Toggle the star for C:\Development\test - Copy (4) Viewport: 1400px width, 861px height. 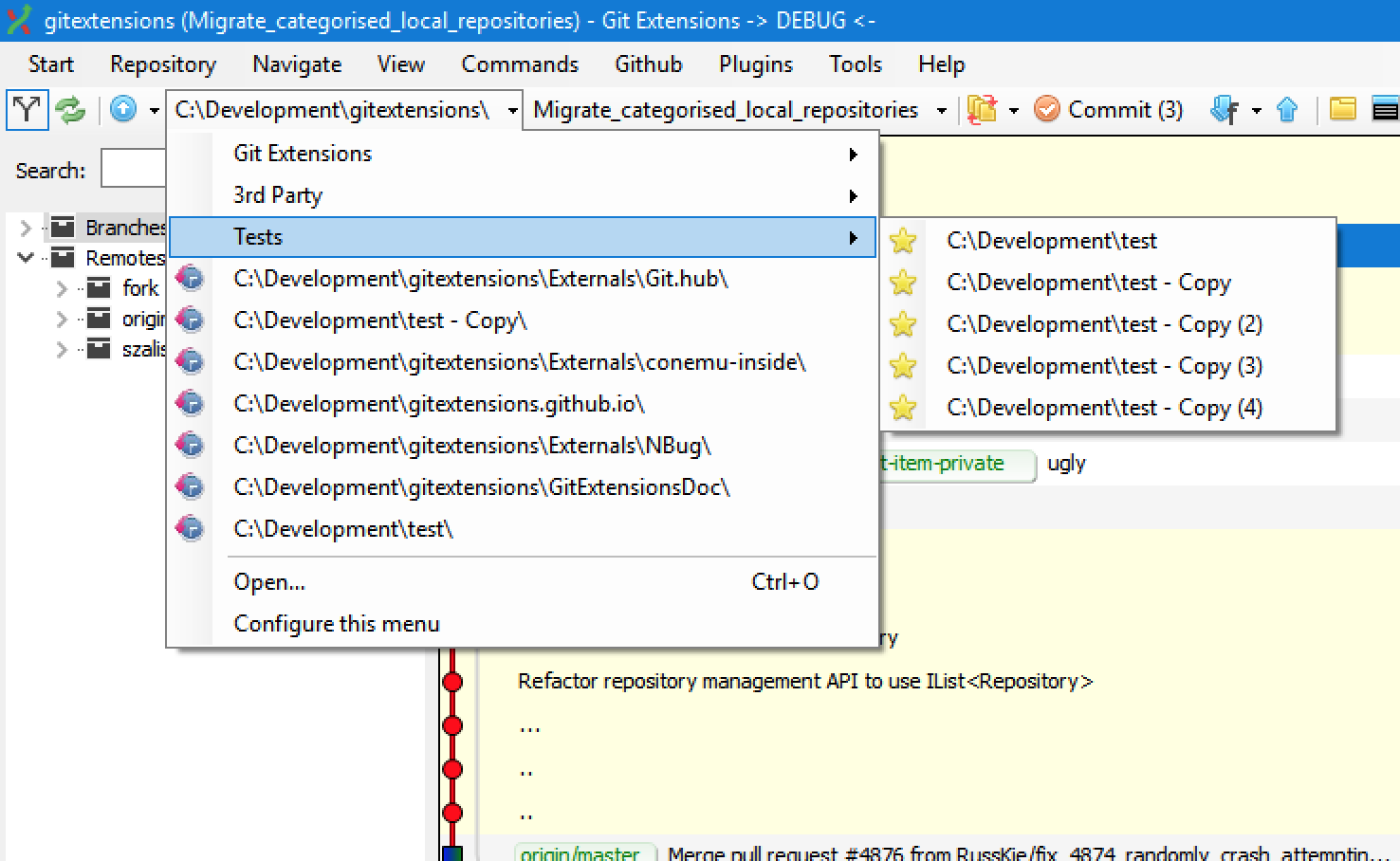tap(903, 408)
